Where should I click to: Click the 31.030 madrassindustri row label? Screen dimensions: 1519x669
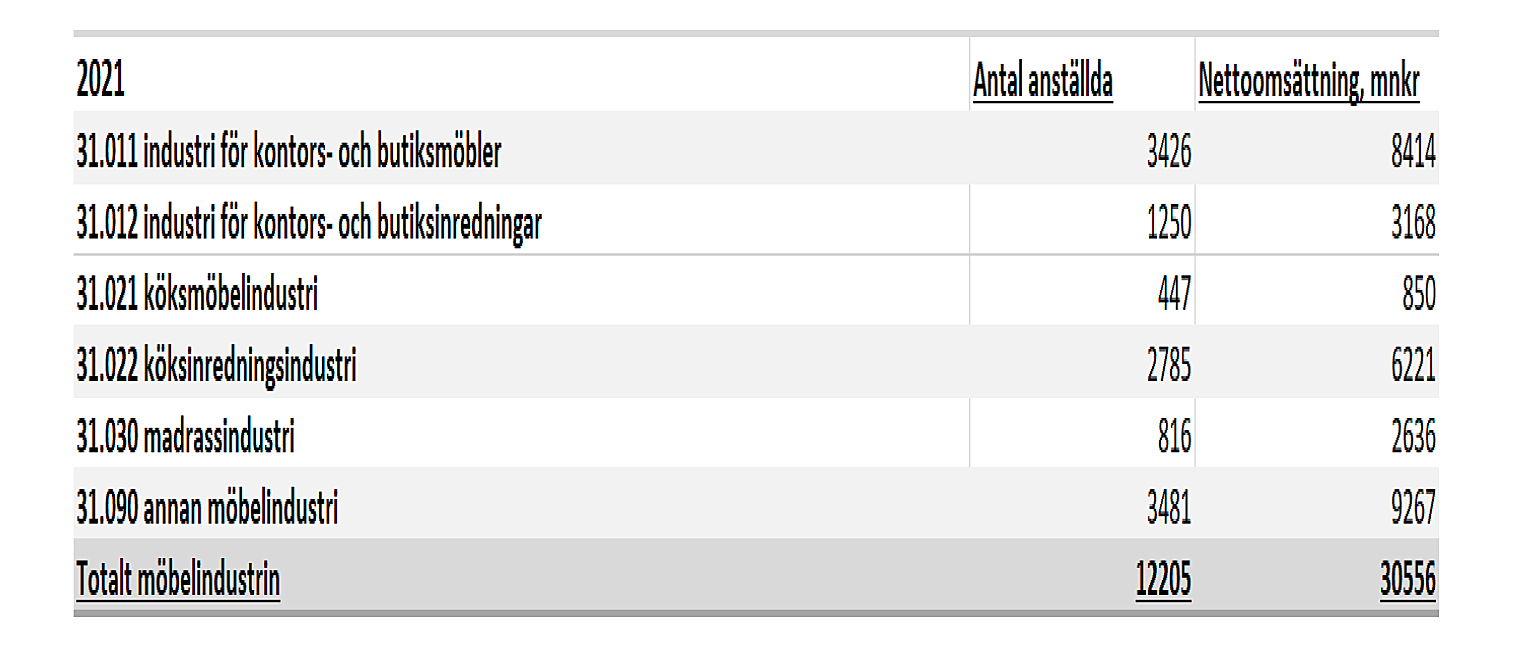tap(185, 438)
